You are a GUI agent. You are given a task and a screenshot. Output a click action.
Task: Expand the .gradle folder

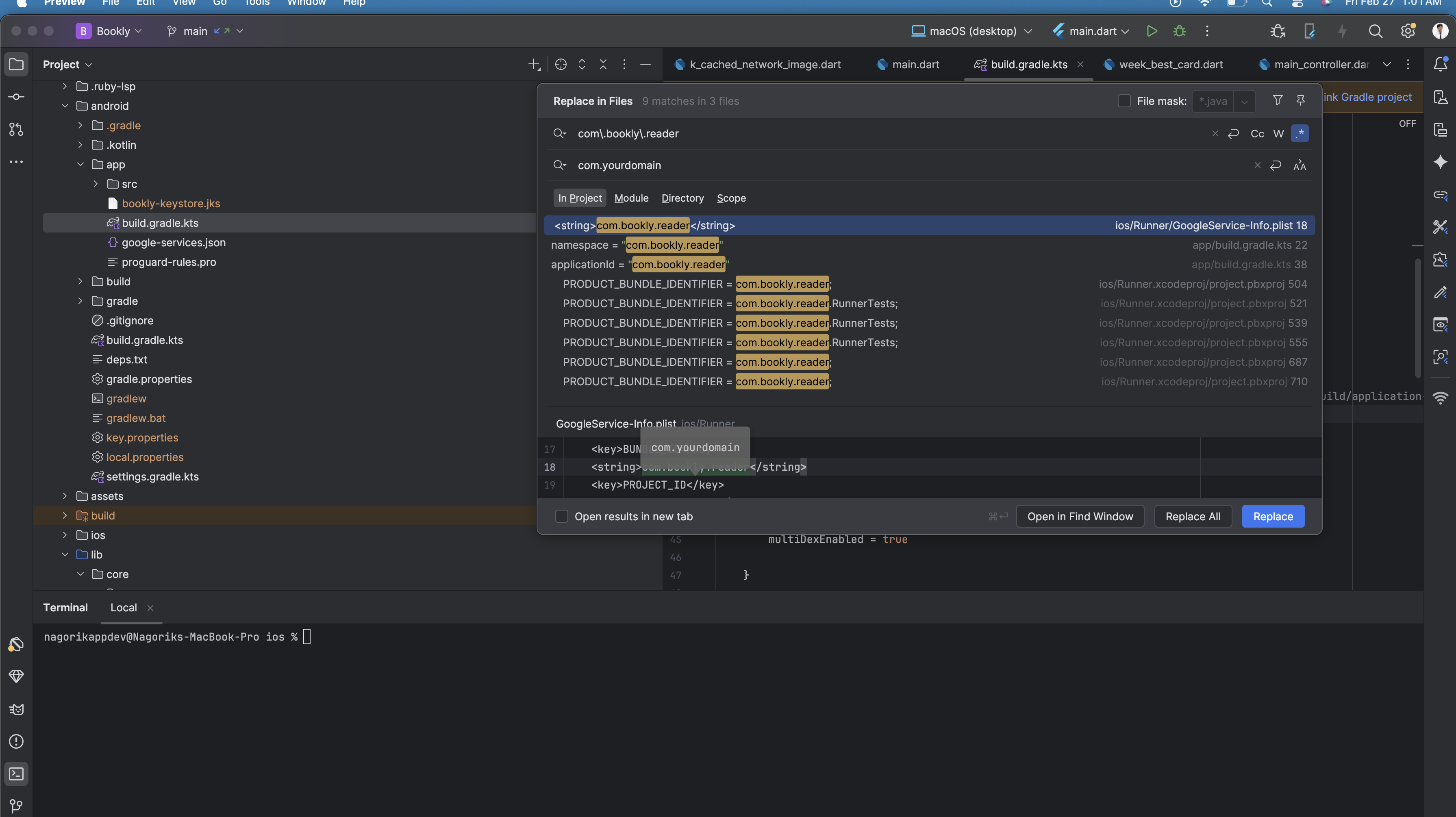point(80,126)
